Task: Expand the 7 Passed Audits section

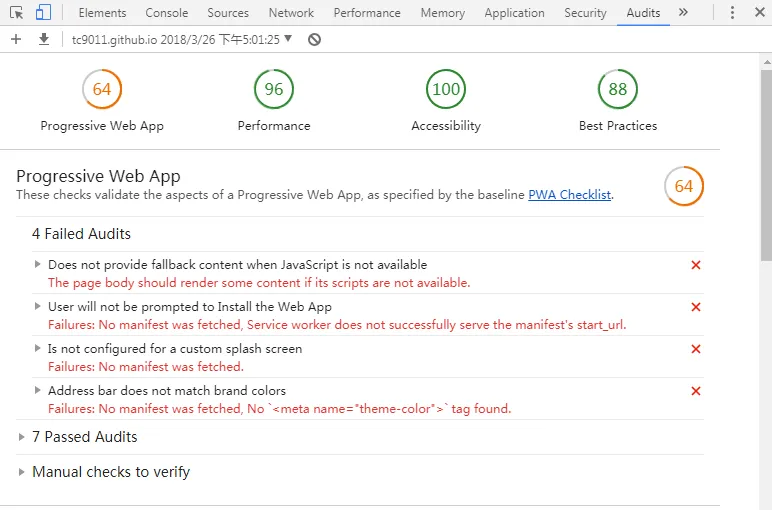Action: tap(84, 437)
